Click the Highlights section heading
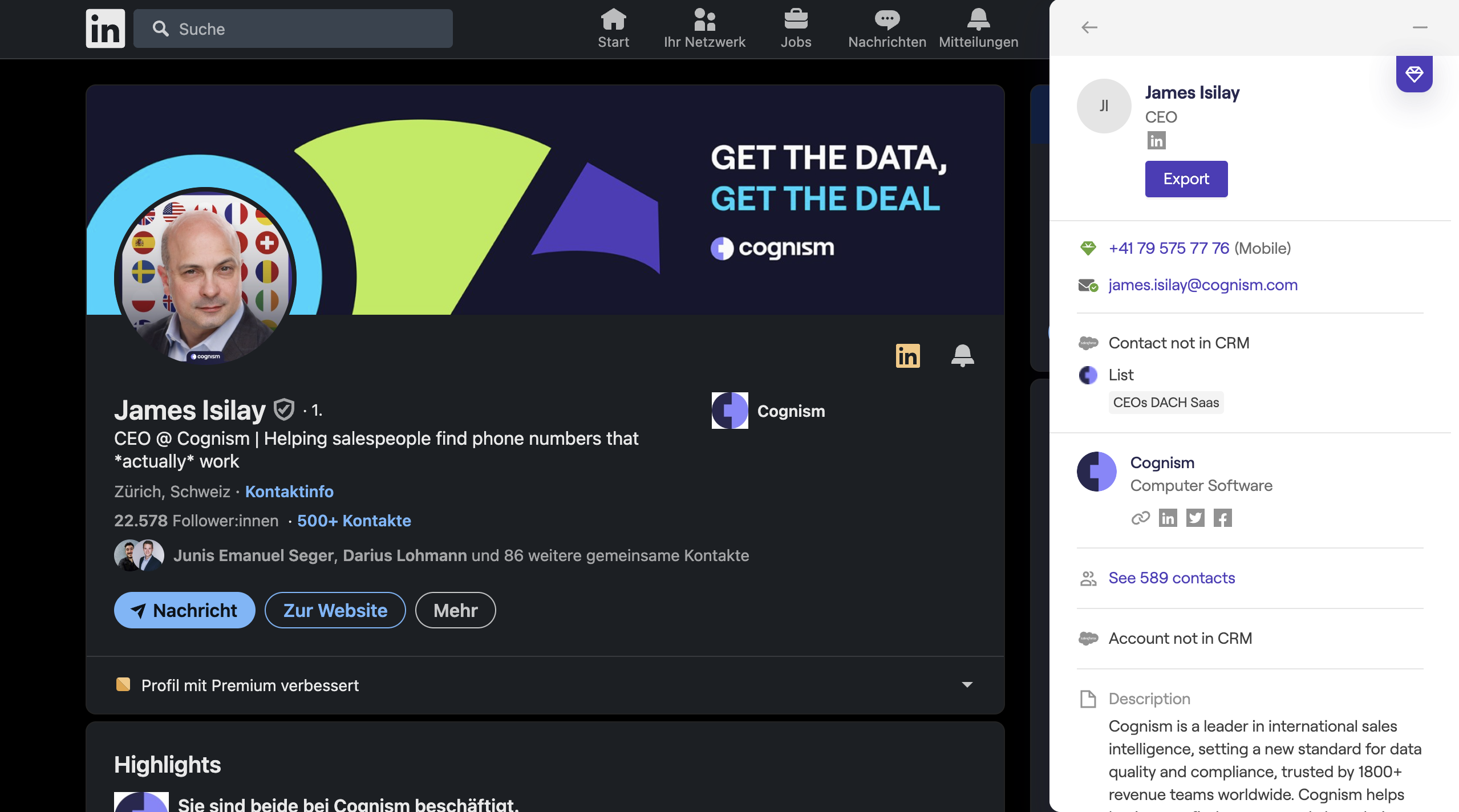The width and height of the screenshot is (1459, 812). click(x=167, y=765)
